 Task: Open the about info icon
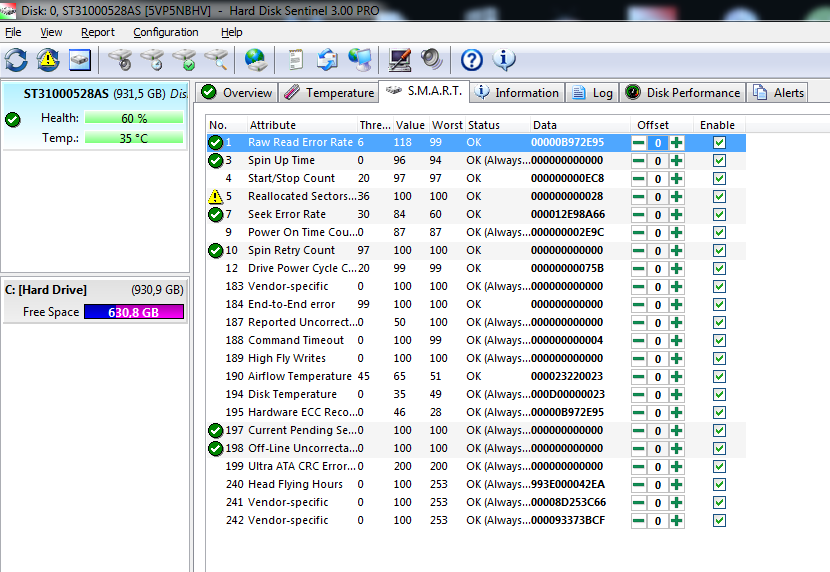[503, 60]
